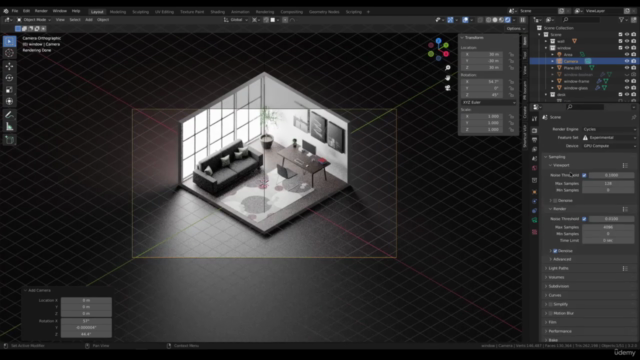
Task: Open the Tool properties tab icon
Action: tap(535, 119)
